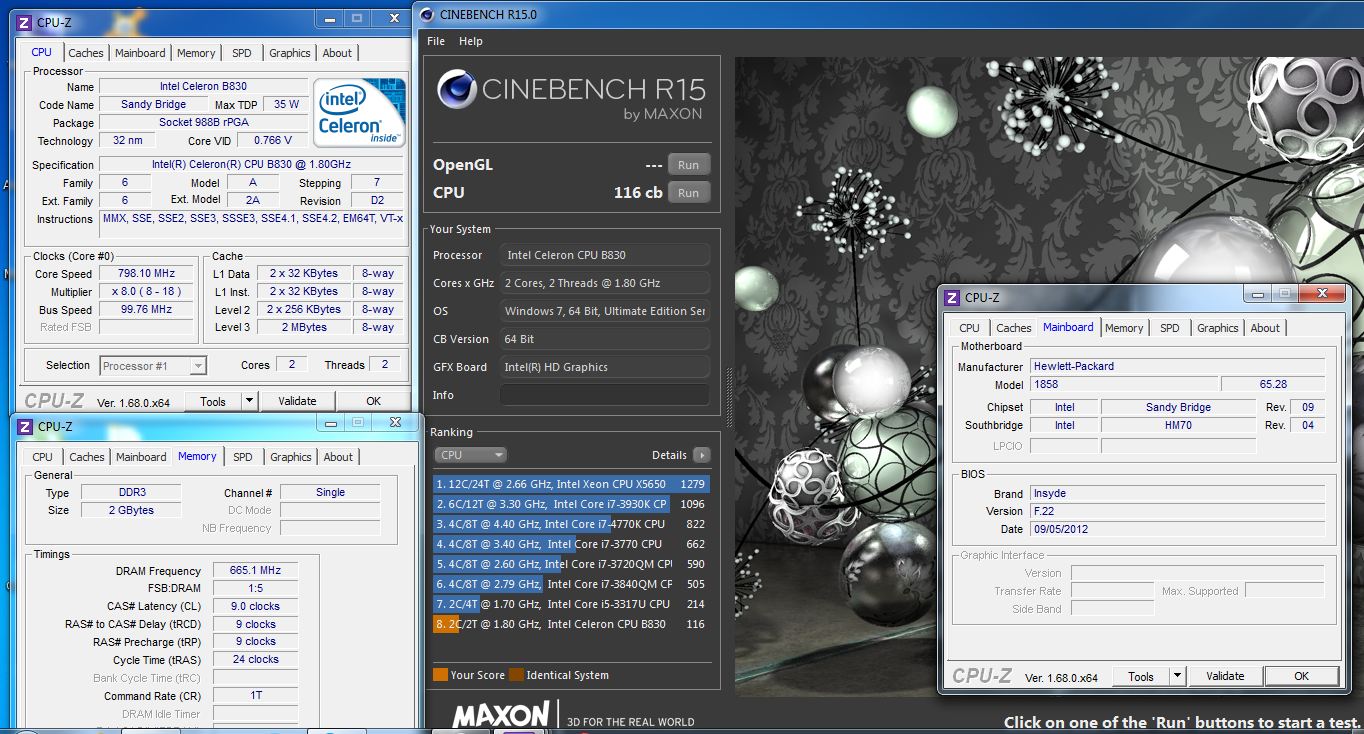Select the Core i7-3930K ranking row
Image resolution: width=1364 pixels, height=734 pixels.
571,504
